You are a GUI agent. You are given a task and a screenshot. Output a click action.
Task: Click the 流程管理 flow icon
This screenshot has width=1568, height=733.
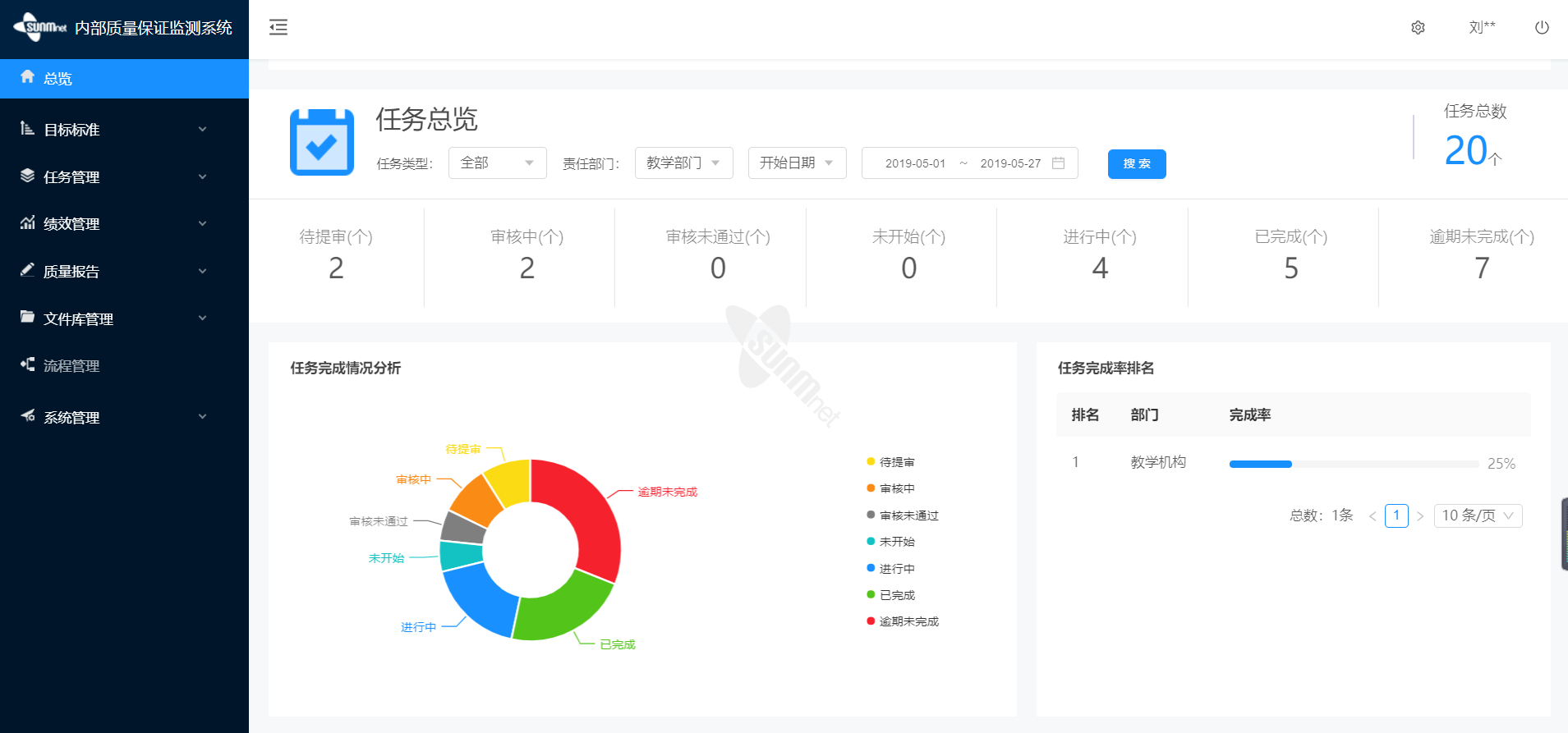coord(28,364)
